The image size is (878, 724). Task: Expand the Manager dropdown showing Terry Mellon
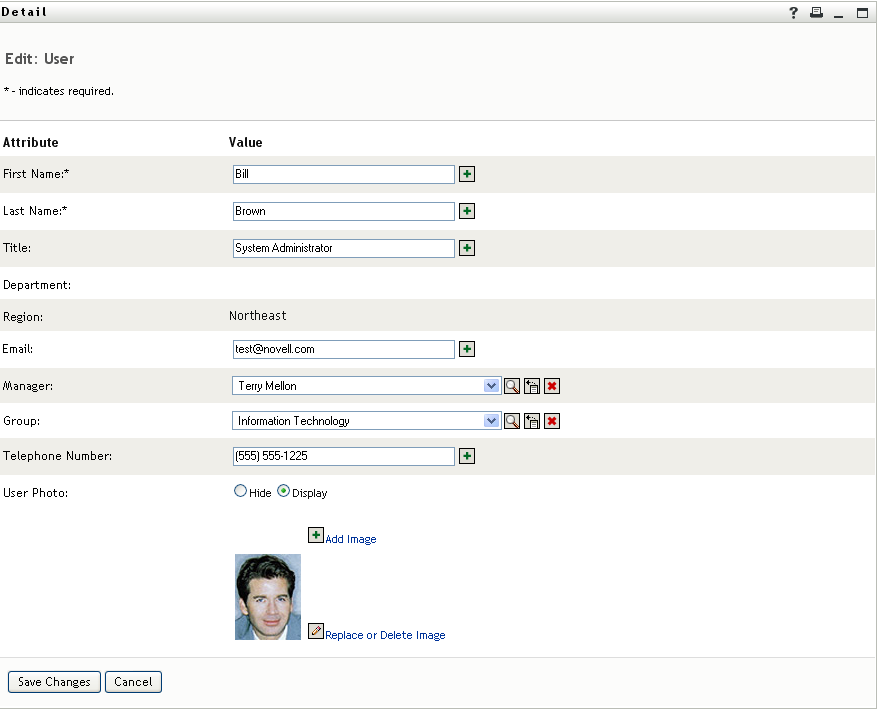491,386
